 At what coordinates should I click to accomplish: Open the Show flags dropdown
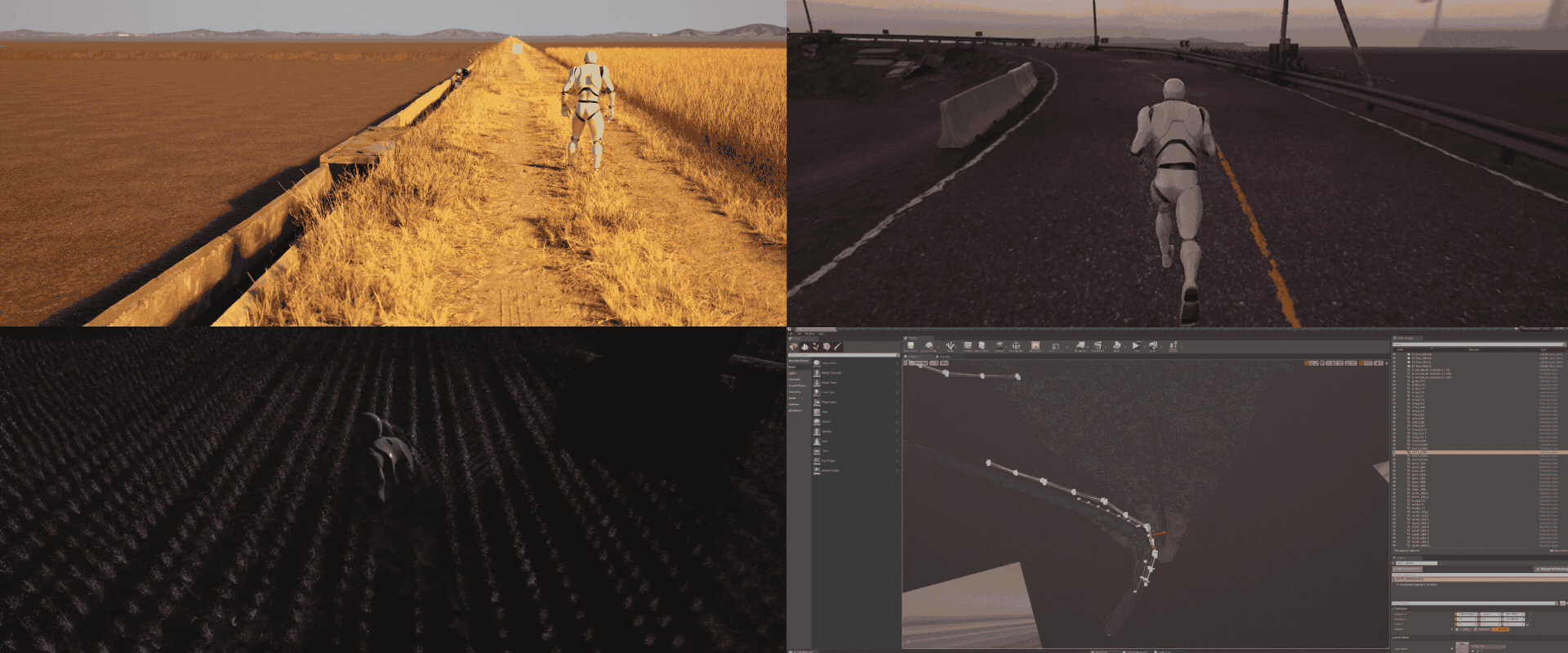pos(944,363)
